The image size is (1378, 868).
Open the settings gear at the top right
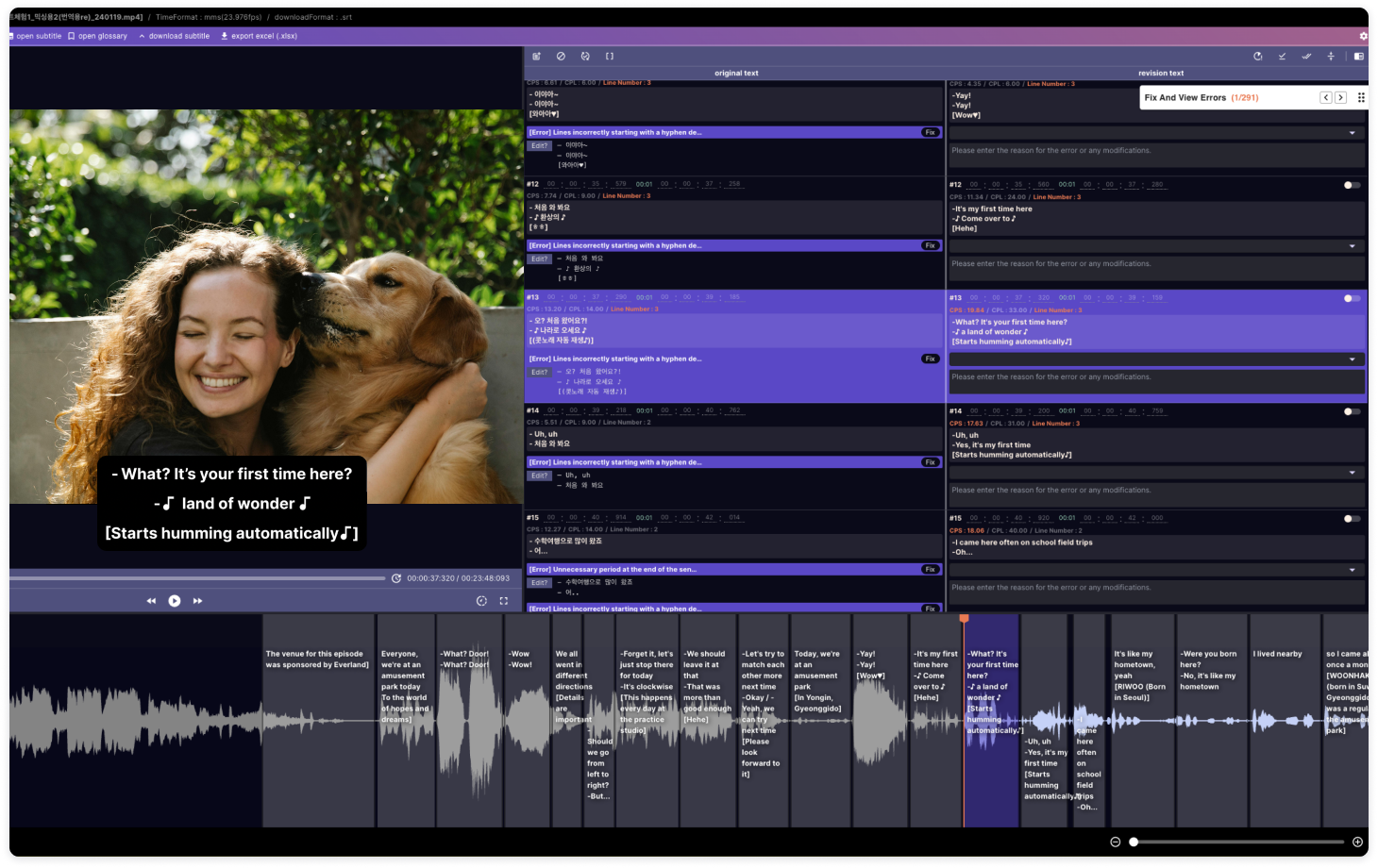pos(1363,36)
